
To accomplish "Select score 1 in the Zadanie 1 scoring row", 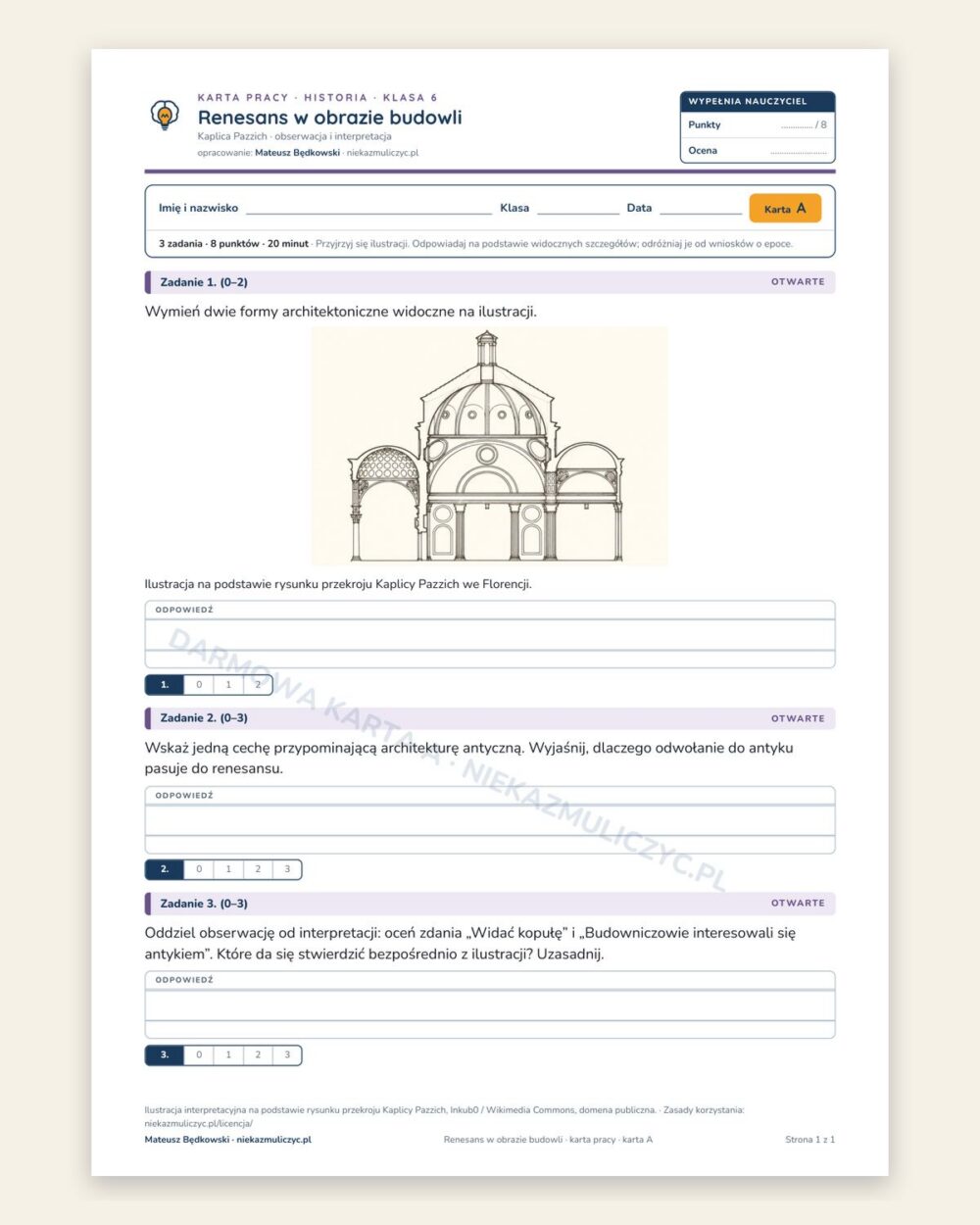I will (x=228, y=685).
